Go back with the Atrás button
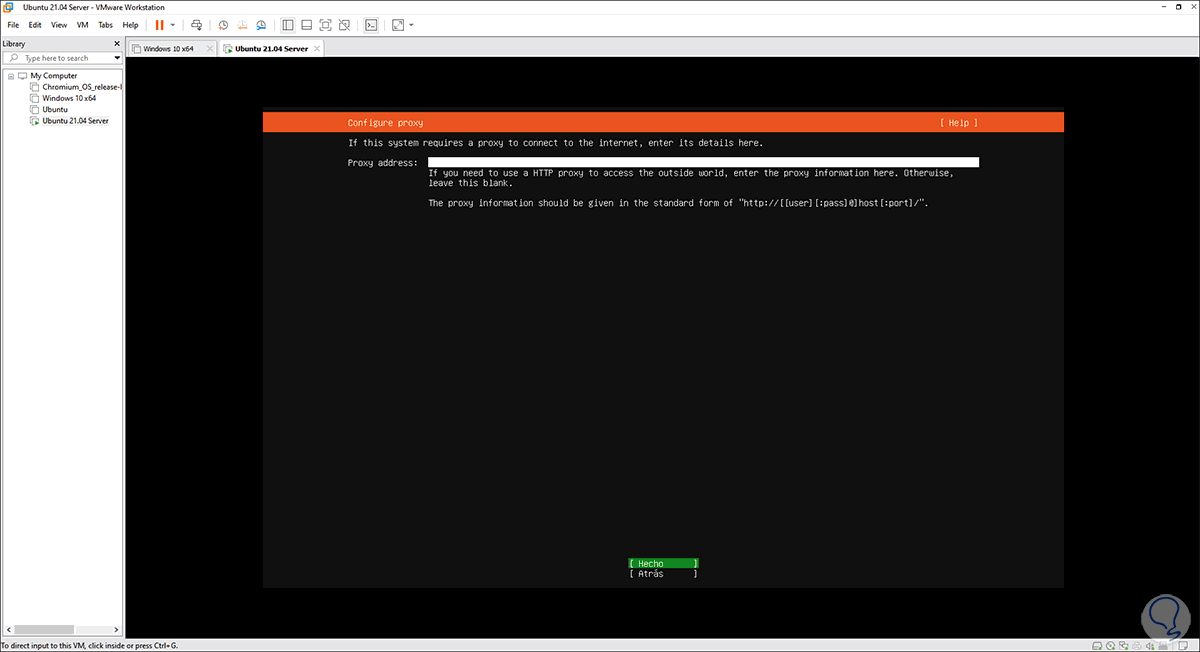The width and height of the screenshot is (1200, 652). (663, 574)
